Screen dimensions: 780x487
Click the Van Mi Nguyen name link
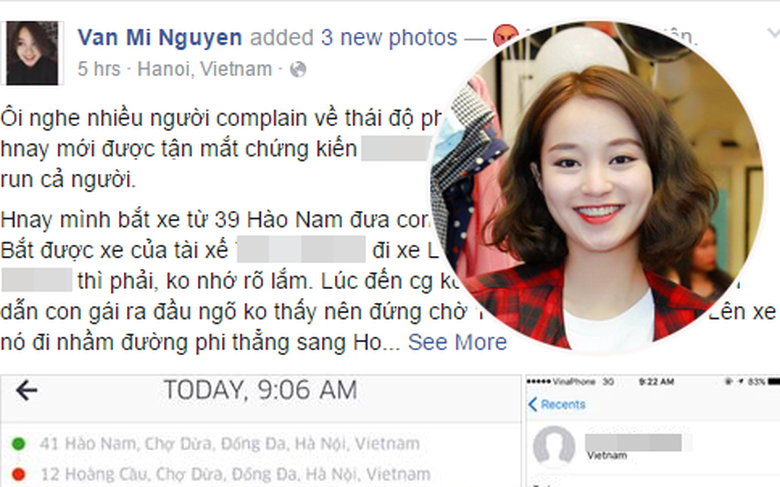click(x=160, y=38)
